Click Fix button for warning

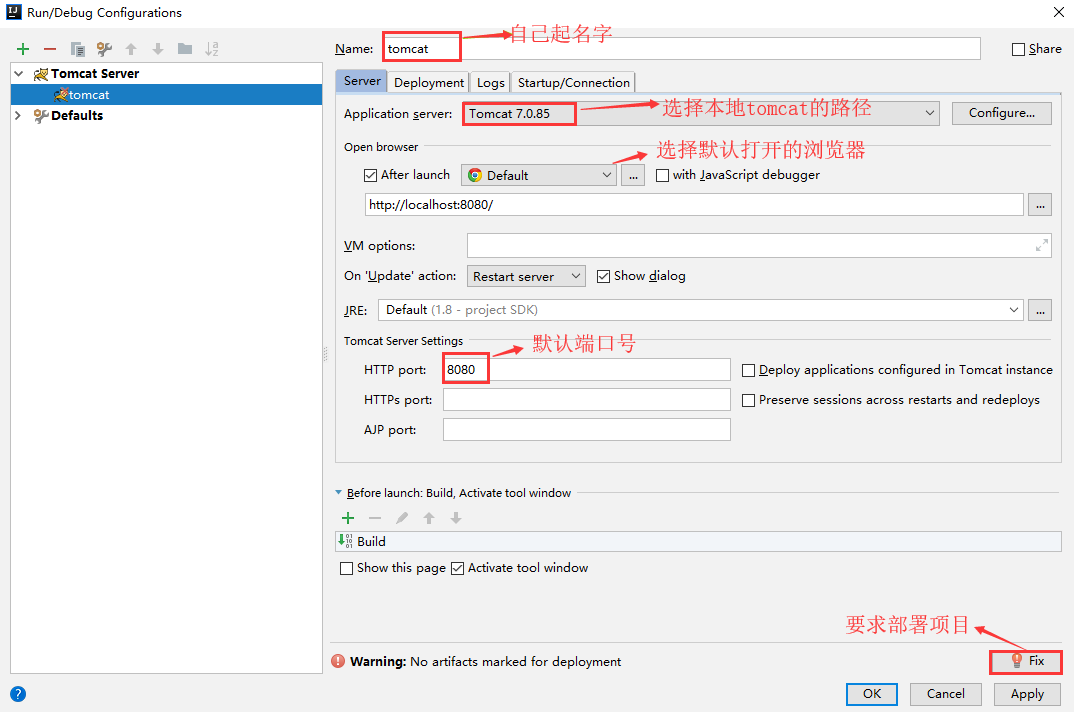[1026, 661]
